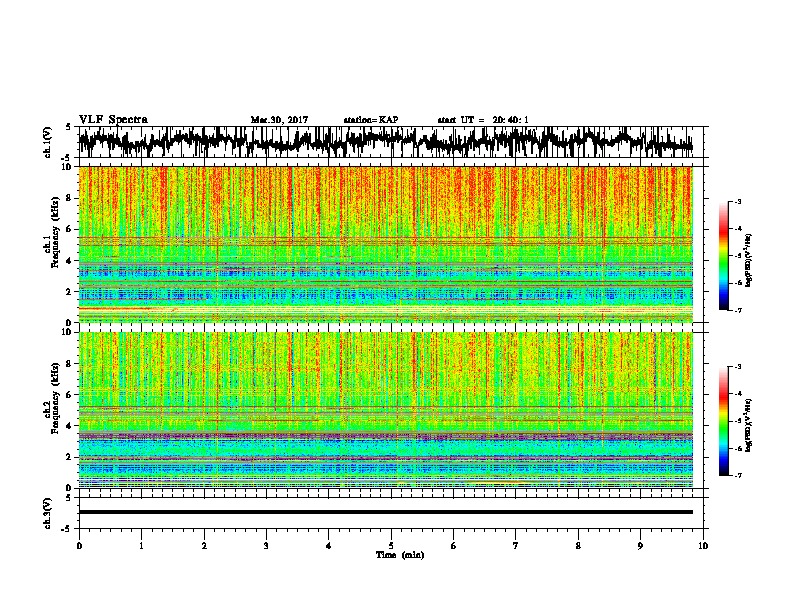Click the time axis tick label "8"
Screen dimensions: 792x612
tap(578, 546)
